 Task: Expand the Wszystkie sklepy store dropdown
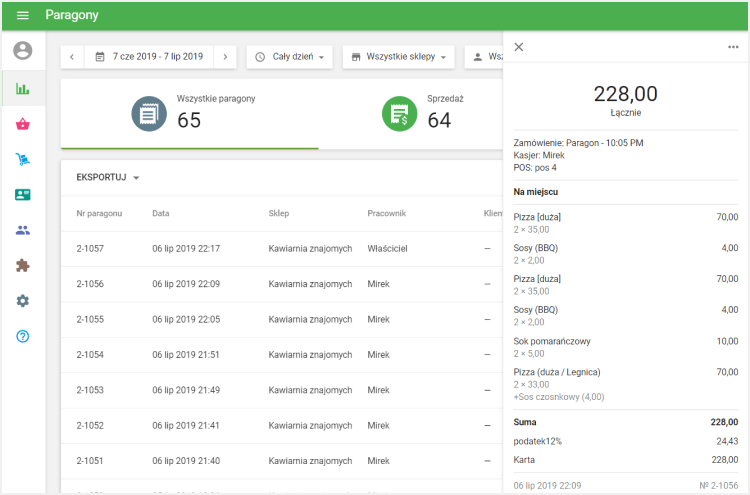click(398, 57)
